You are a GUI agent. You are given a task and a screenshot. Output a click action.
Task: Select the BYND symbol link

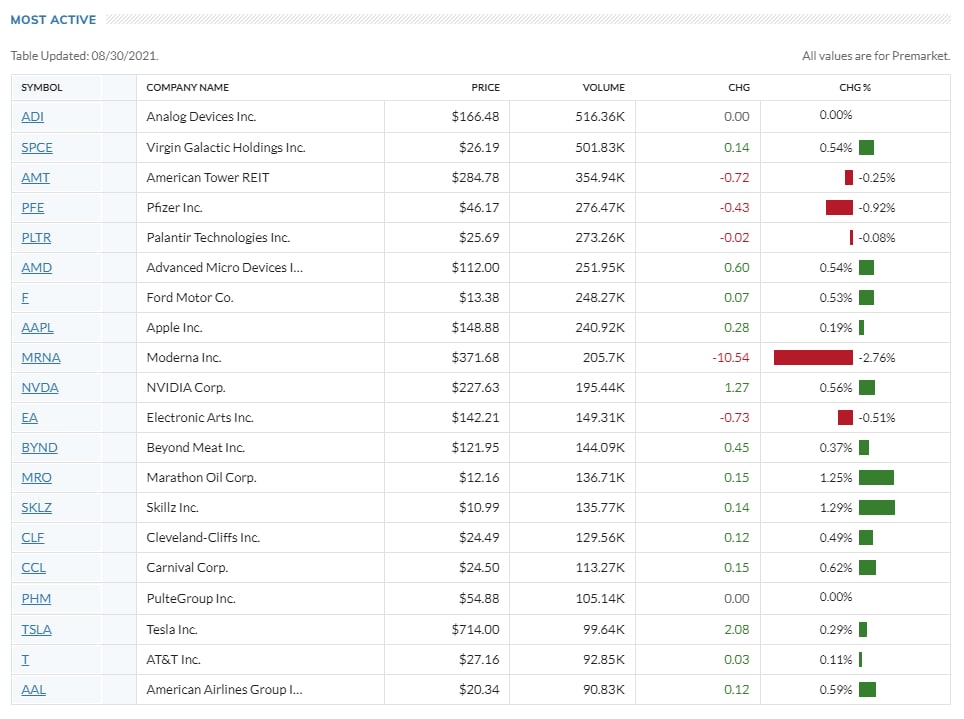[39, 448]
